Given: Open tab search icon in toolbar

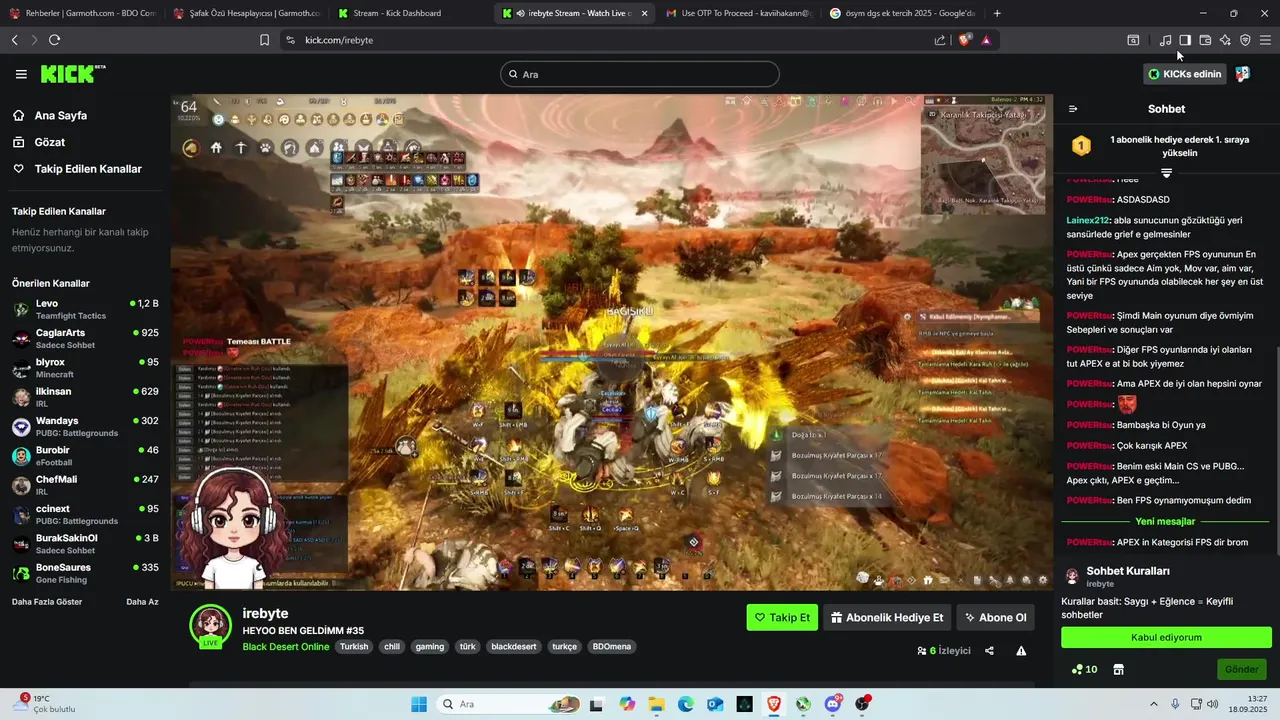Looking at the screenshot, I should tap(1133, 40).
